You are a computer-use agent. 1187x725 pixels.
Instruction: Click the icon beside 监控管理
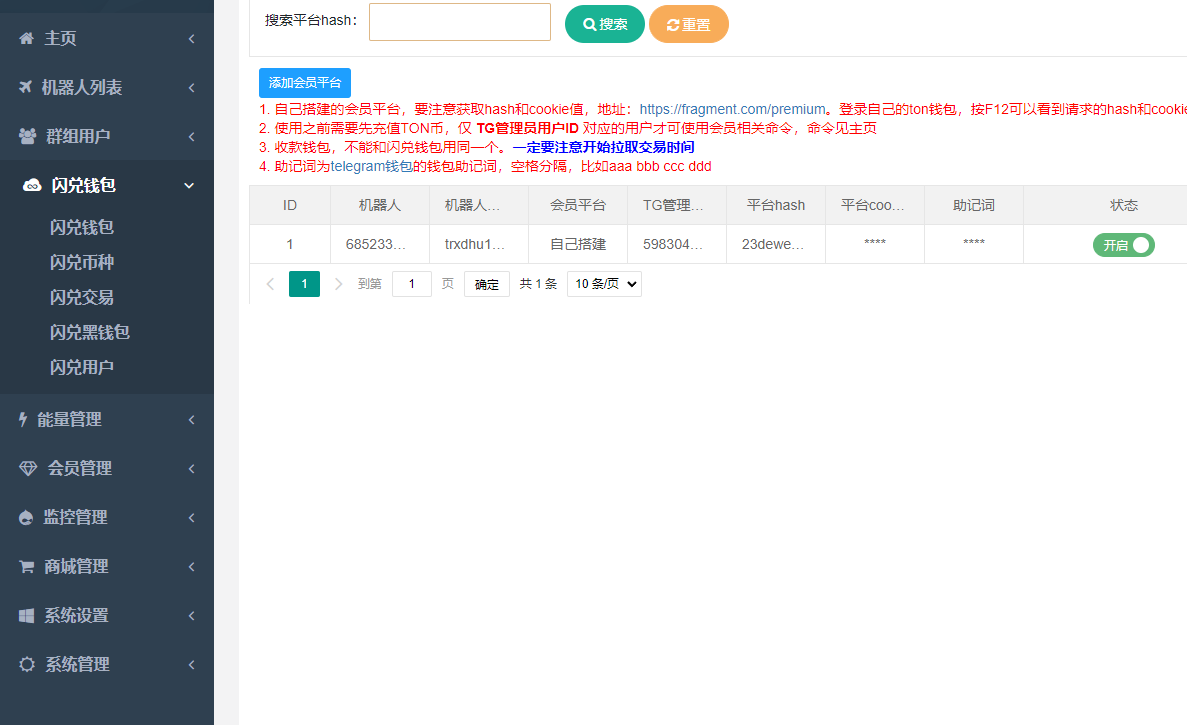point(26,518)
